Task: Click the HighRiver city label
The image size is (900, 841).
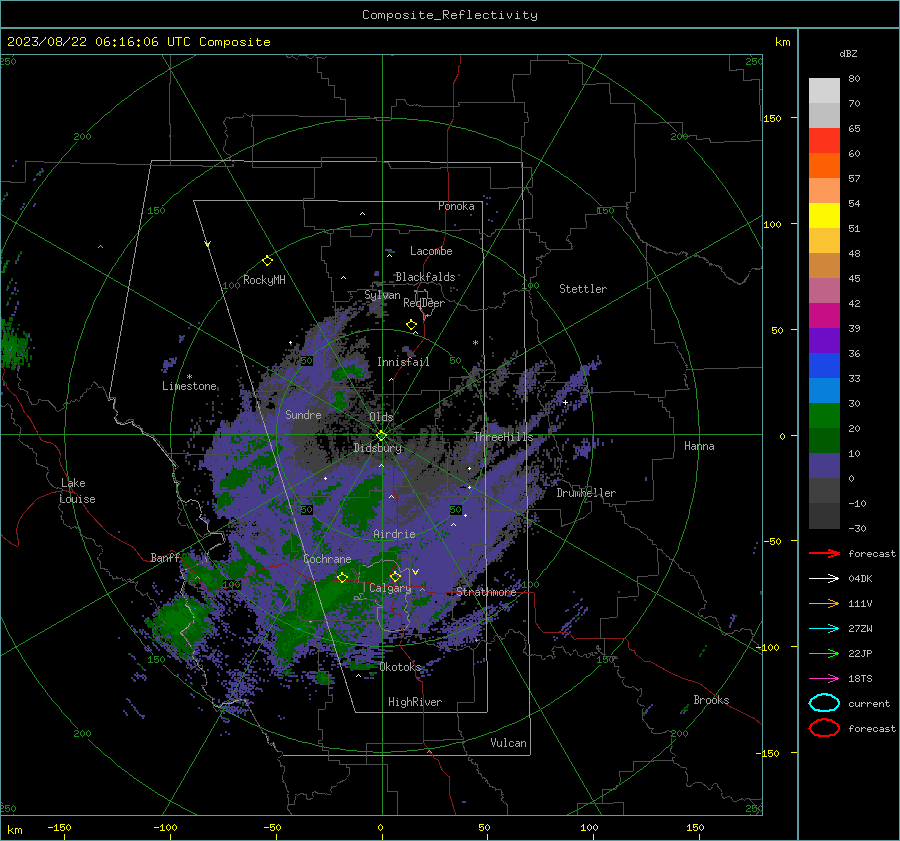Action: (415, 702)
